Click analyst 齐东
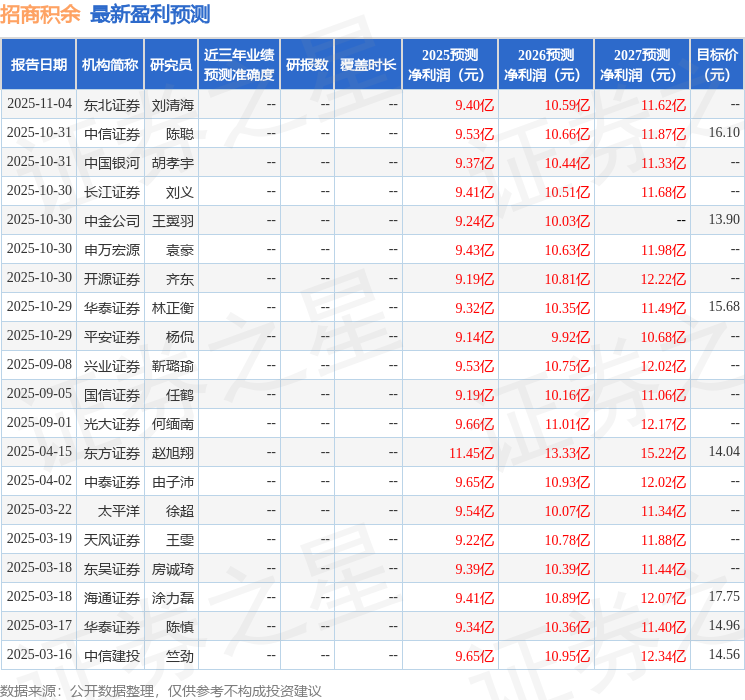Screen dimensions: 745x700 point(180,279)
